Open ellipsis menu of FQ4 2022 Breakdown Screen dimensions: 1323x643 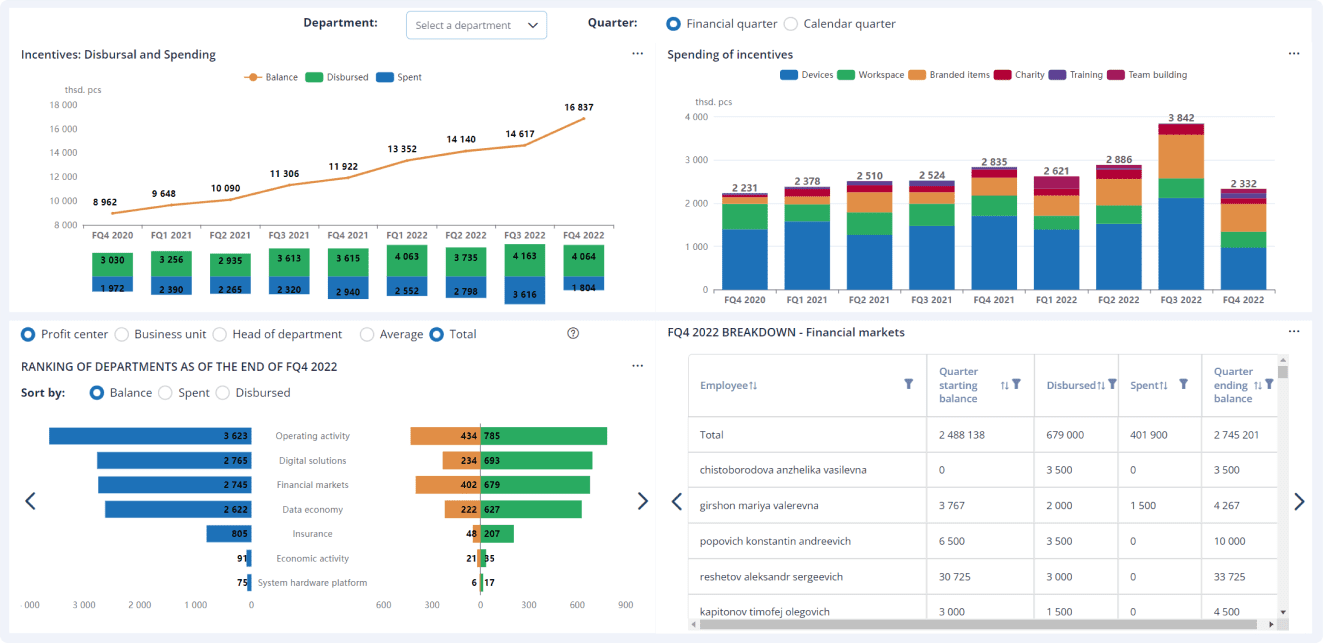(1294, 332)
